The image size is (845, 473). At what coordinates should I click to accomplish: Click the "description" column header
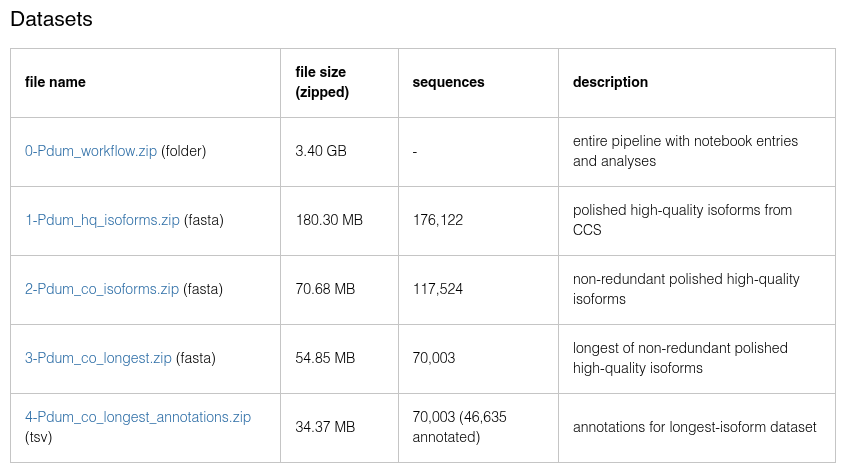[x=610, y=82]
